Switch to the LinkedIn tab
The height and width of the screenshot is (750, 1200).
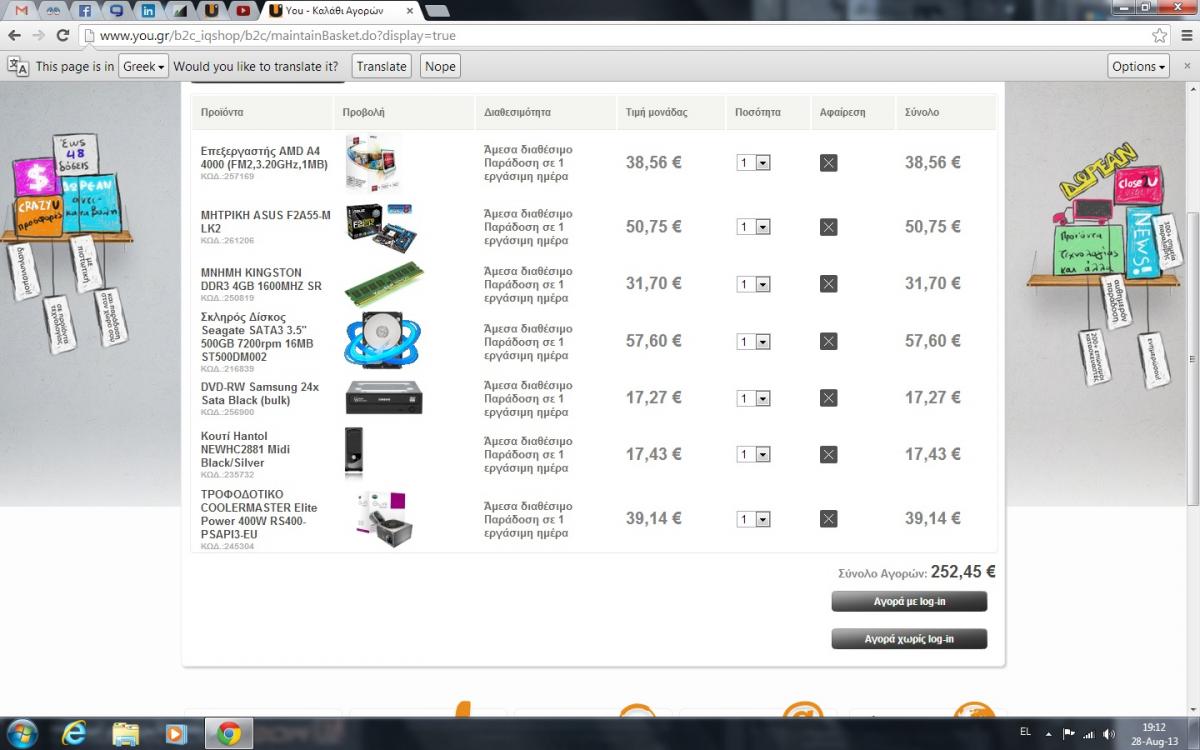148,11
